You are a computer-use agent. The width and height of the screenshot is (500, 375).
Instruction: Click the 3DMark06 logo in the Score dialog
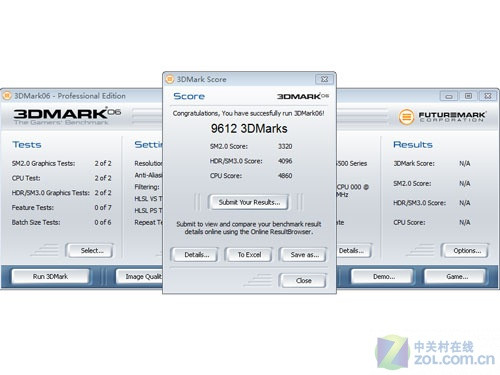(x=303, y=96)
